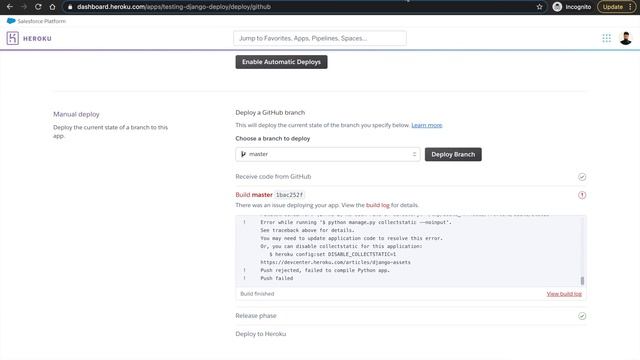Click the 'Build finished' status text
Image resolution: width=640 pixels, height=360 pixels.
coord(257,294)
